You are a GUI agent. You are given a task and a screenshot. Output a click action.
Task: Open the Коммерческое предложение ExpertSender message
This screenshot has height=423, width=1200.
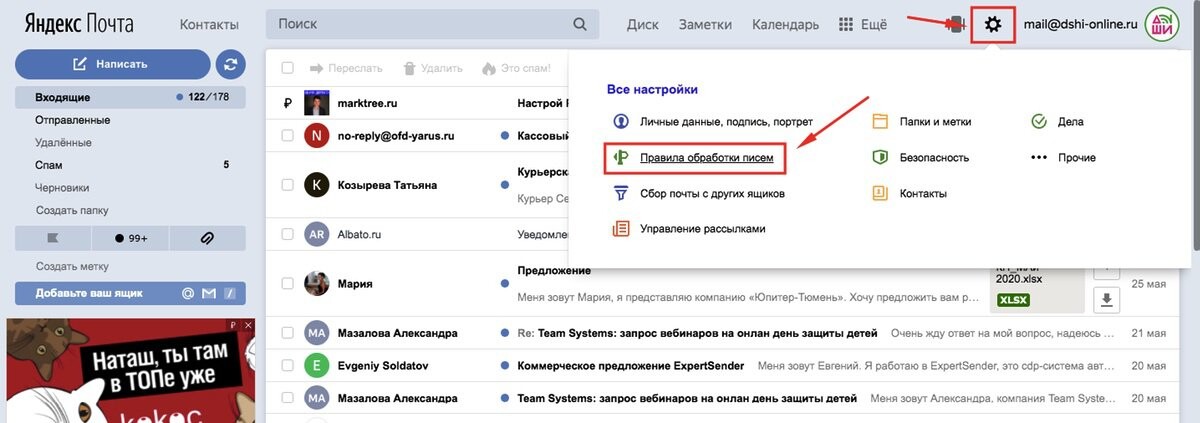(x=632, y=366)
